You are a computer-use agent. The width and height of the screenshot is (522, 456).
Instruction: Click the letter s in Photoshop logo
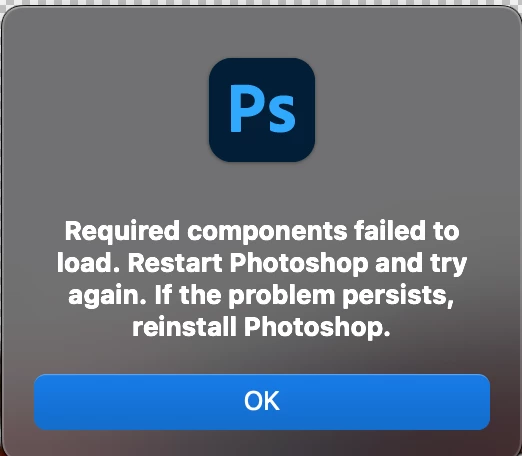click(x=282, y=114)
